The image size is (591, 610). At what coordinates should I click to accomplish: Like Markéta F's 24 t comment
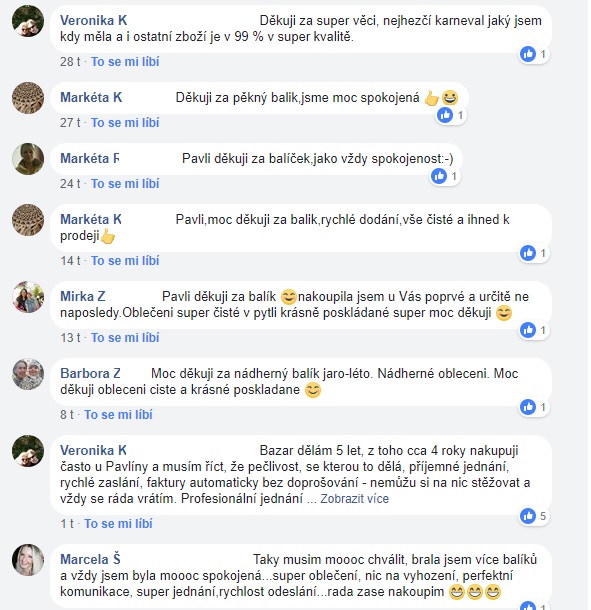click(x=125, y=183)
